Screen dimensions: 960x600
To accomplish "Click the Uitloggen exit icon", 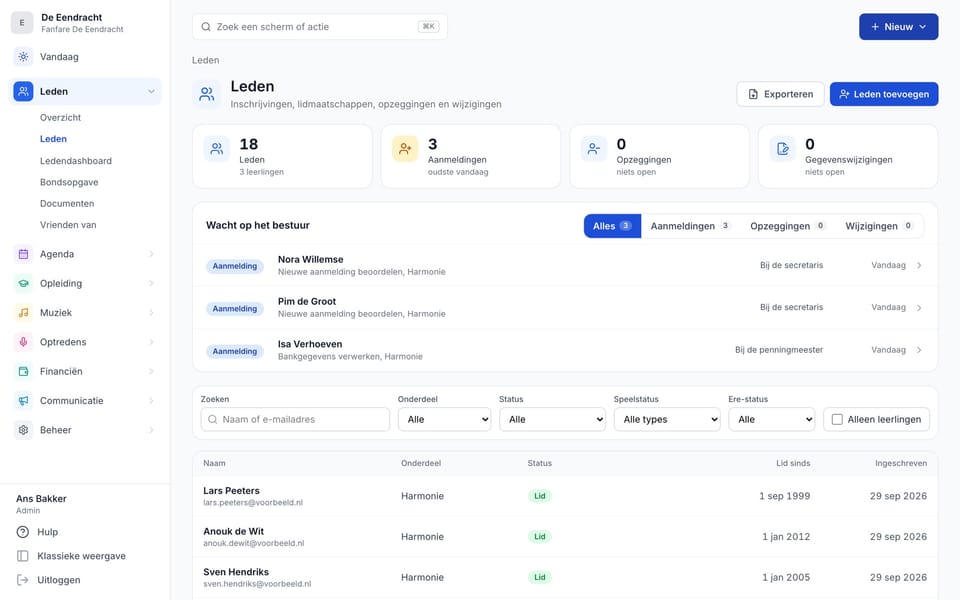I will pyautogui.click(x=23, y=580).
